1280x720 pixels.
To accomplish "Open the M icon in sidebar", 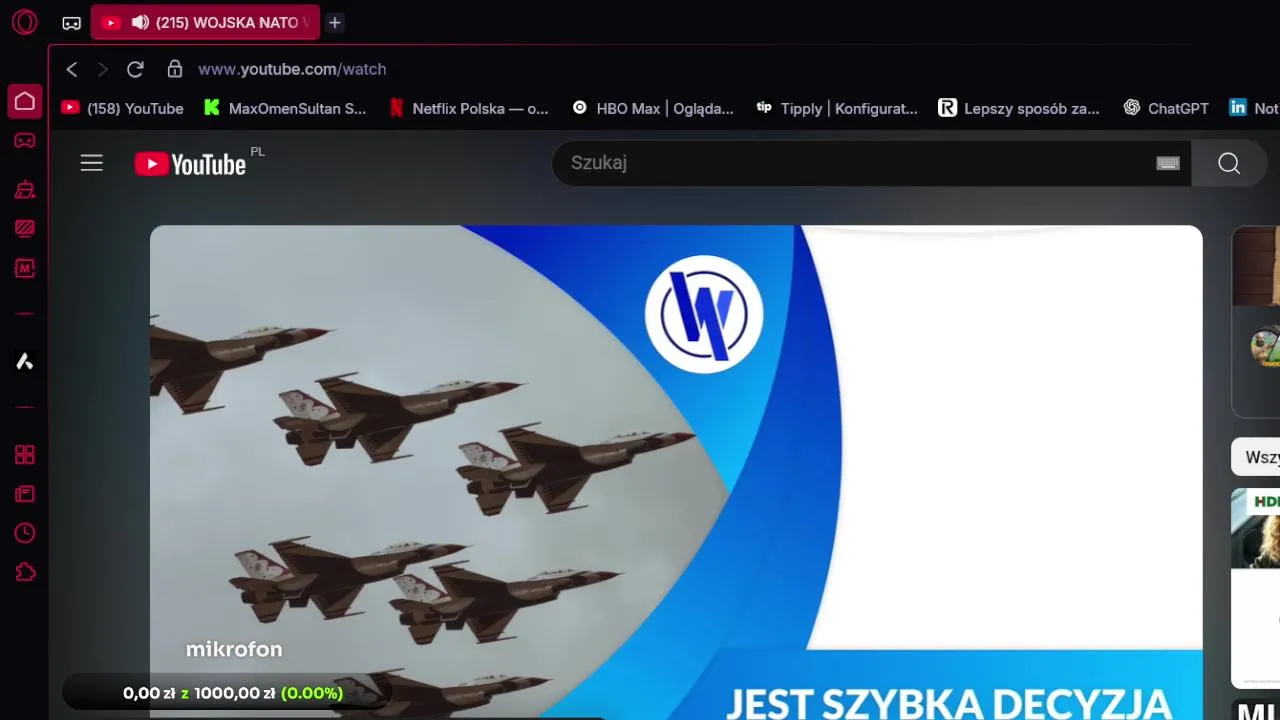I will (x=25, y=269).
